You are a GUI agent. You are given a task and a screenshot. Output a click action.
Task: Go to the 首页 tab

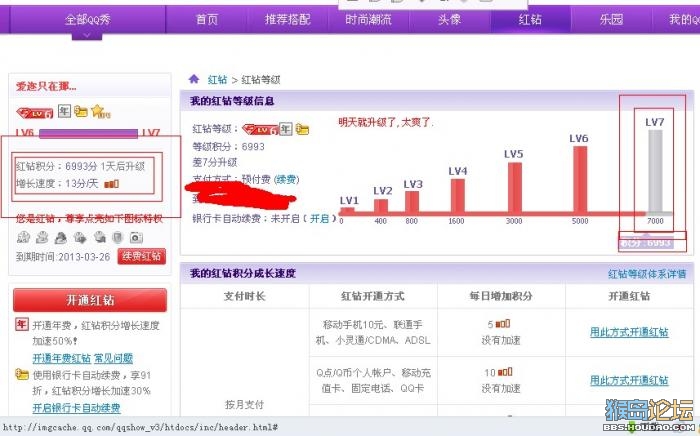pos(207,19)
